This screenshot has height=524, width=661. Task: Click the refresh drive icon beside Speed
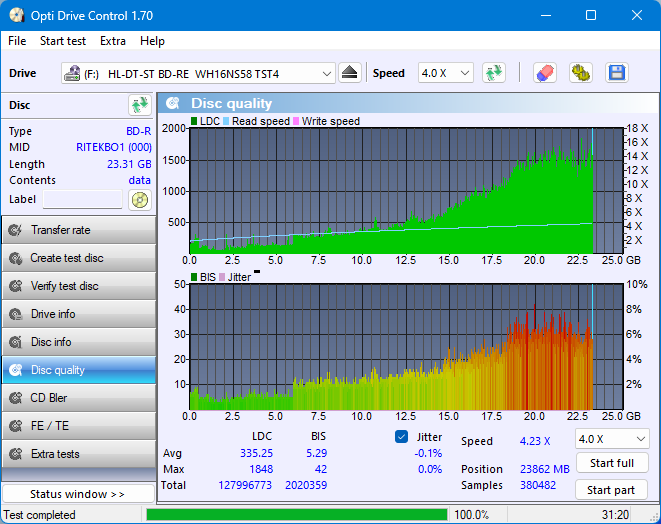coord(494,73)
